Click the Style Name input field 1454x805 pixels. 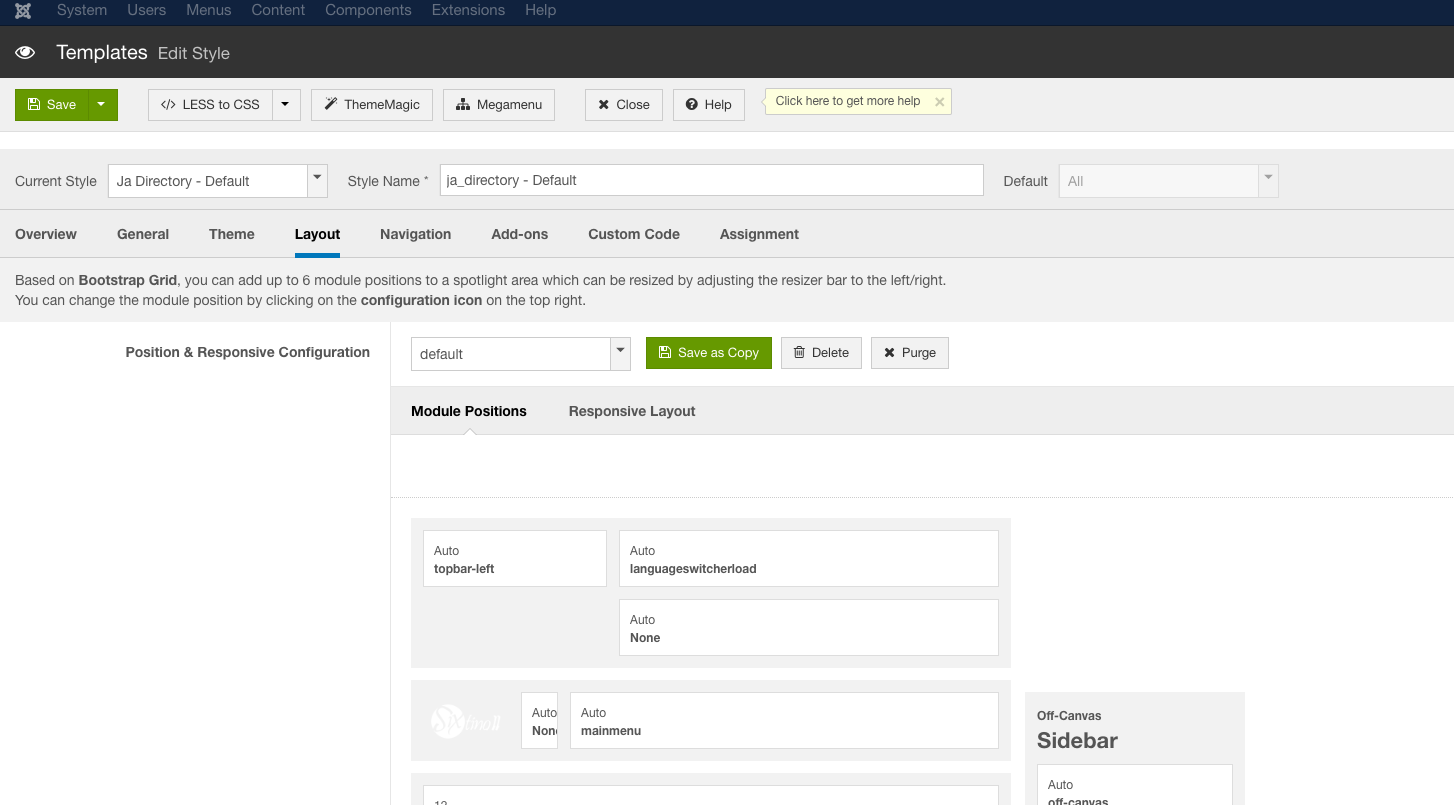pos(711,181)
